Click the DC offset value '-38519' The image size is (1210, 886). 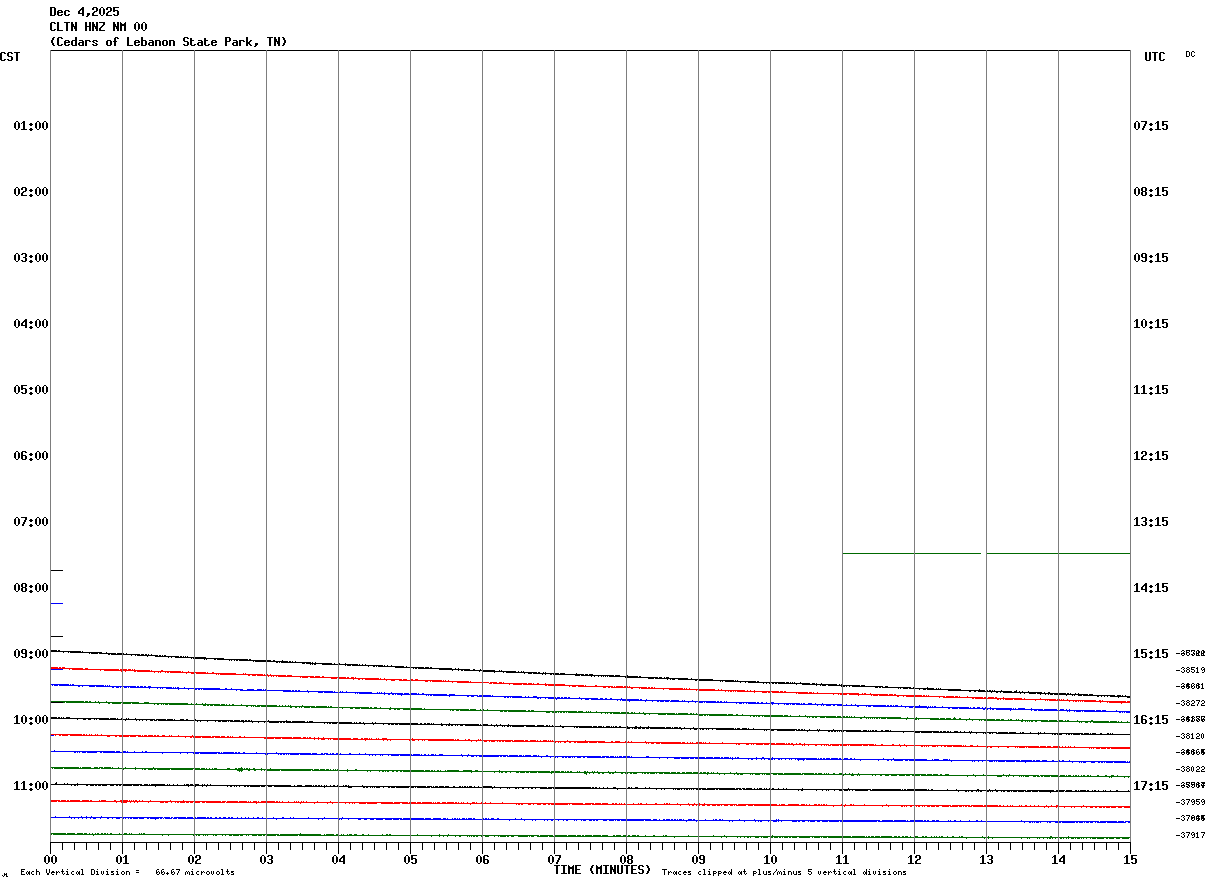tap(1191, 670)
